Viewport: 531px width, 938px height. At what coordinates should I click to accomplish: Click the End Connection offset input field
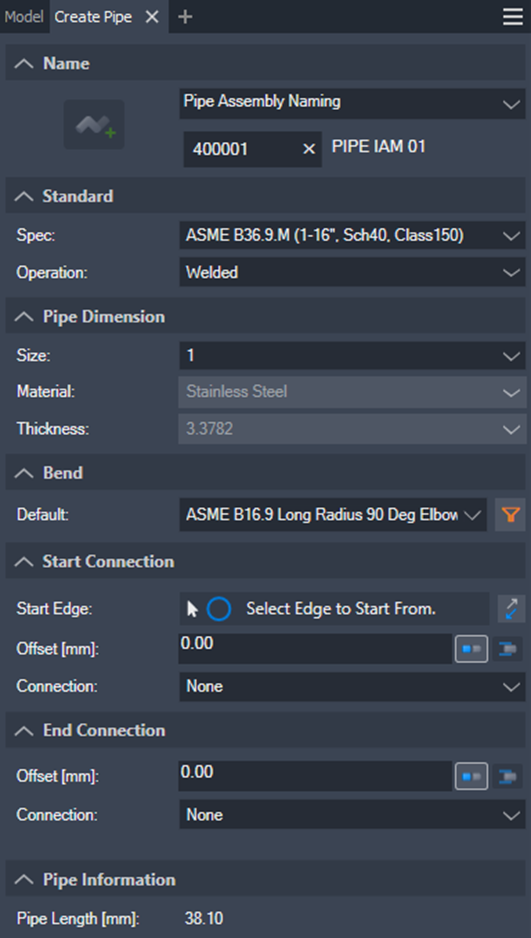tap(315, 776)
